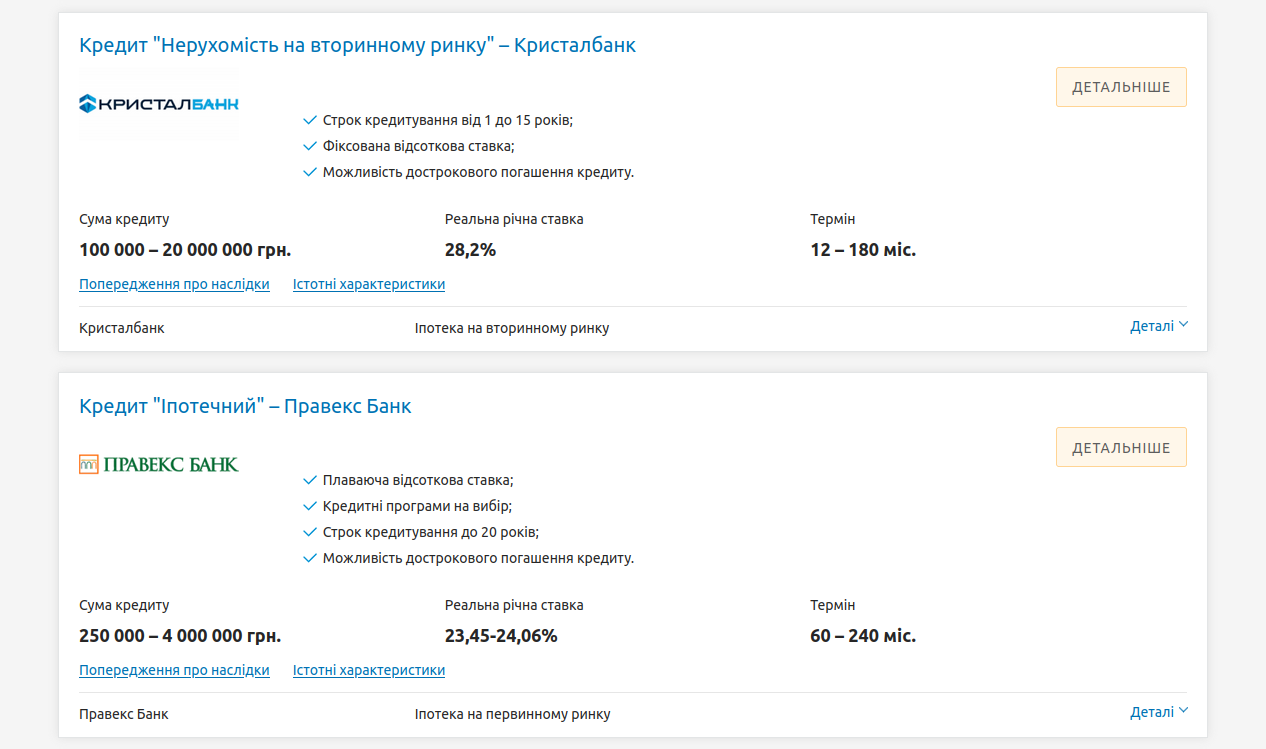This screenshot has height=749, width=1266.
Task: Click the Кристалбанк logo image
Action: (159, 103)
